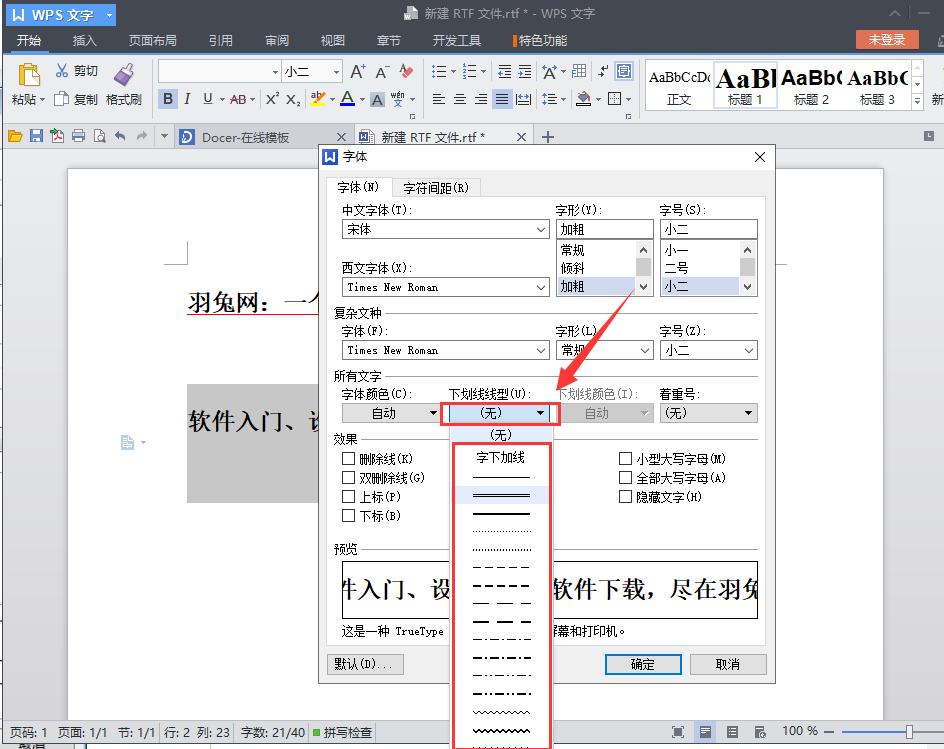Click the Cut (剪切) scissors icon
This screenshot has width=944, height=749.
click(x=62, y=70)
